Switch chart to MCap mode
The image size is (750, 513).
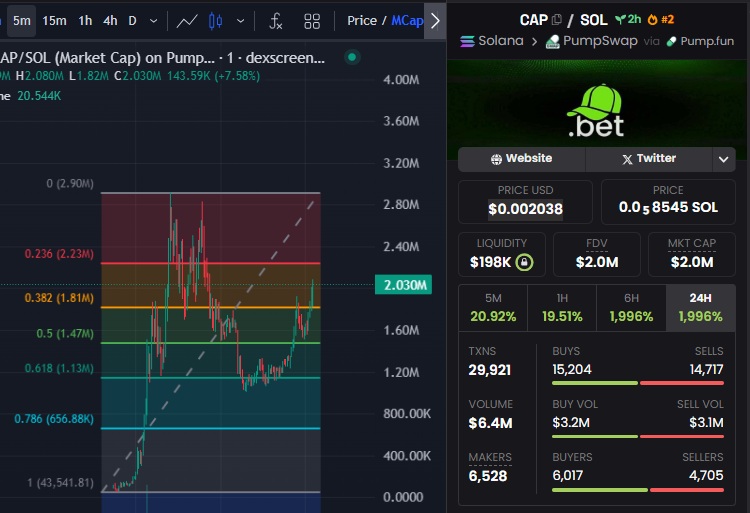coord(407,21)
